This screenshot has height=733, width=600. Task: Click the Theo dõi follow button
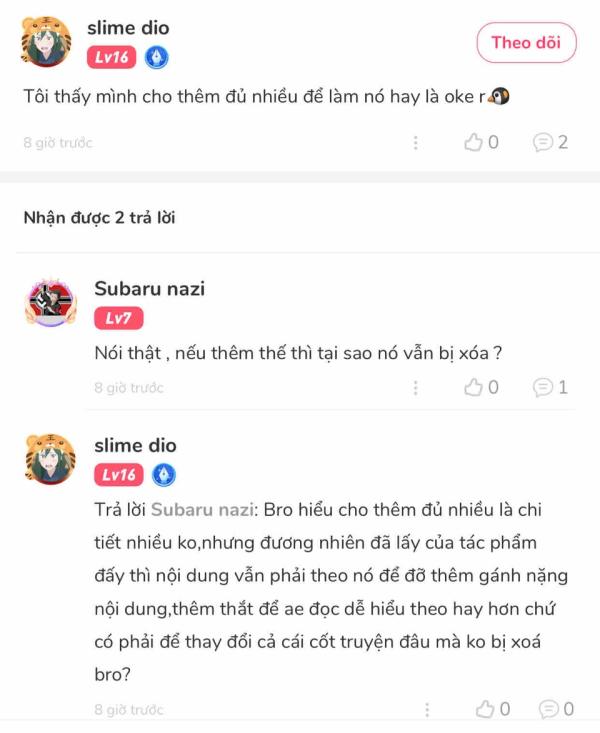[526, 43]
